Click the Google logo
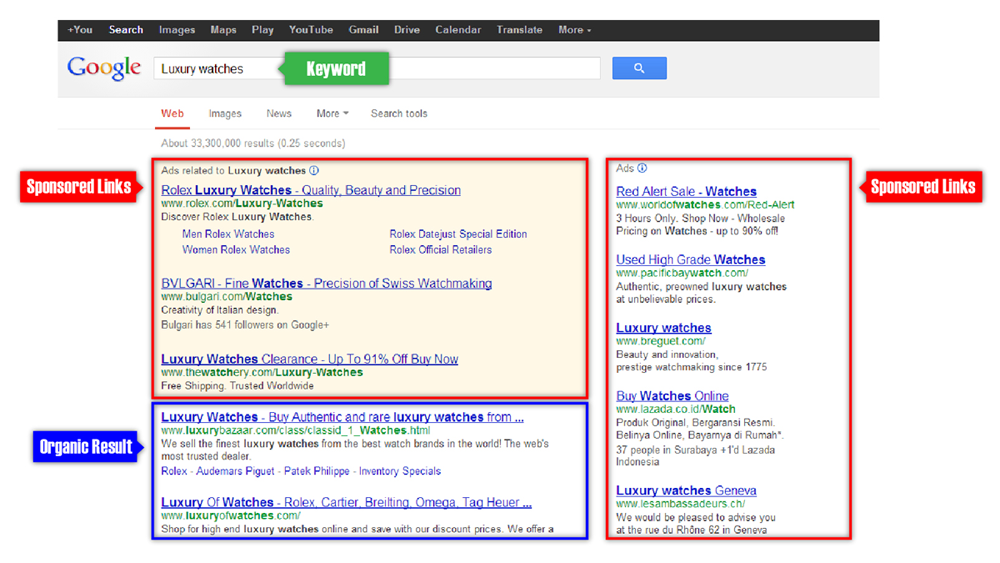The height and width of the screenshot is (563, 1000). coord(104,68)
